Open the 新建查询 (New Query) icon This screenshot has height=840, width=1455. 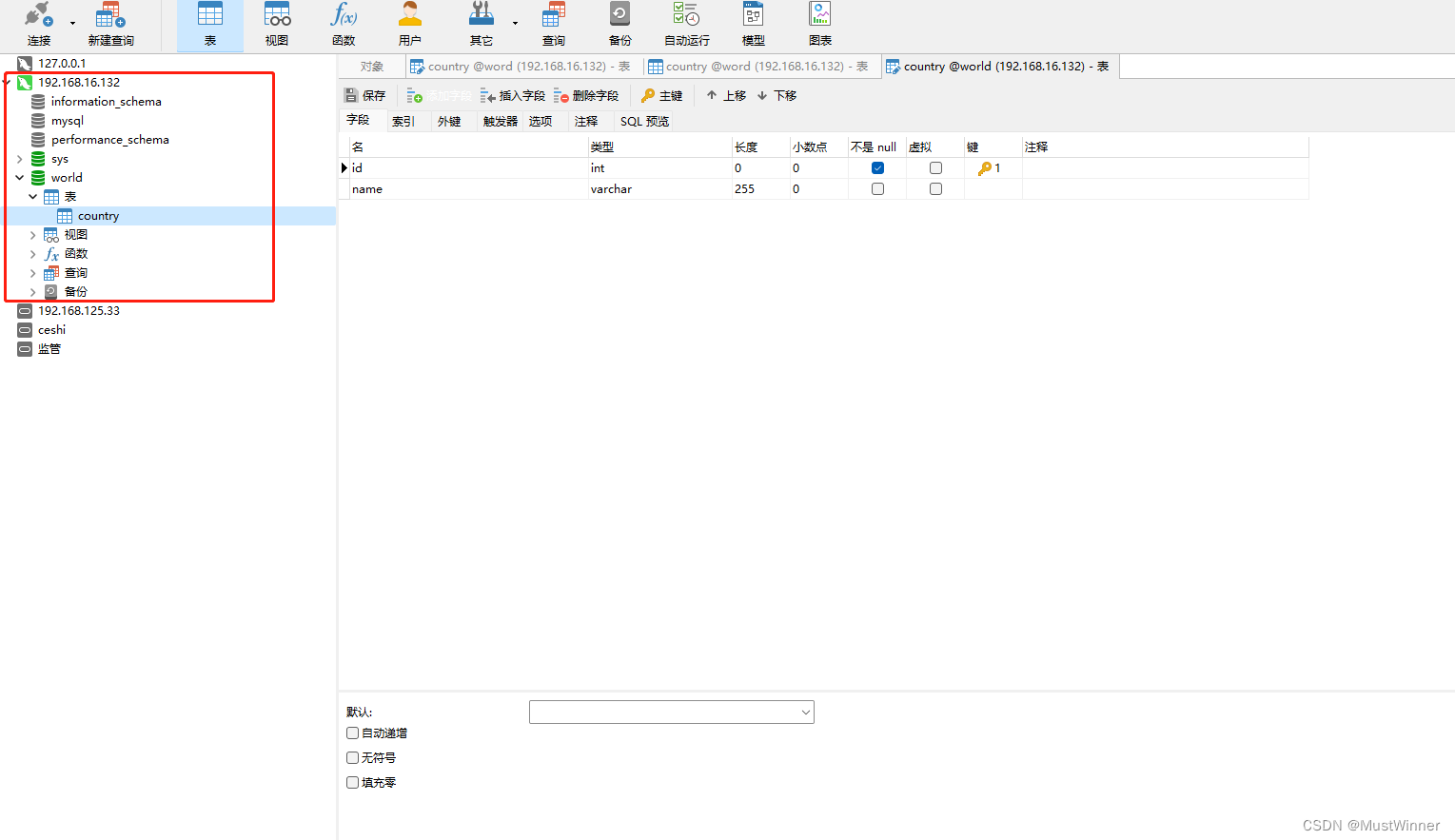point(109,24)
